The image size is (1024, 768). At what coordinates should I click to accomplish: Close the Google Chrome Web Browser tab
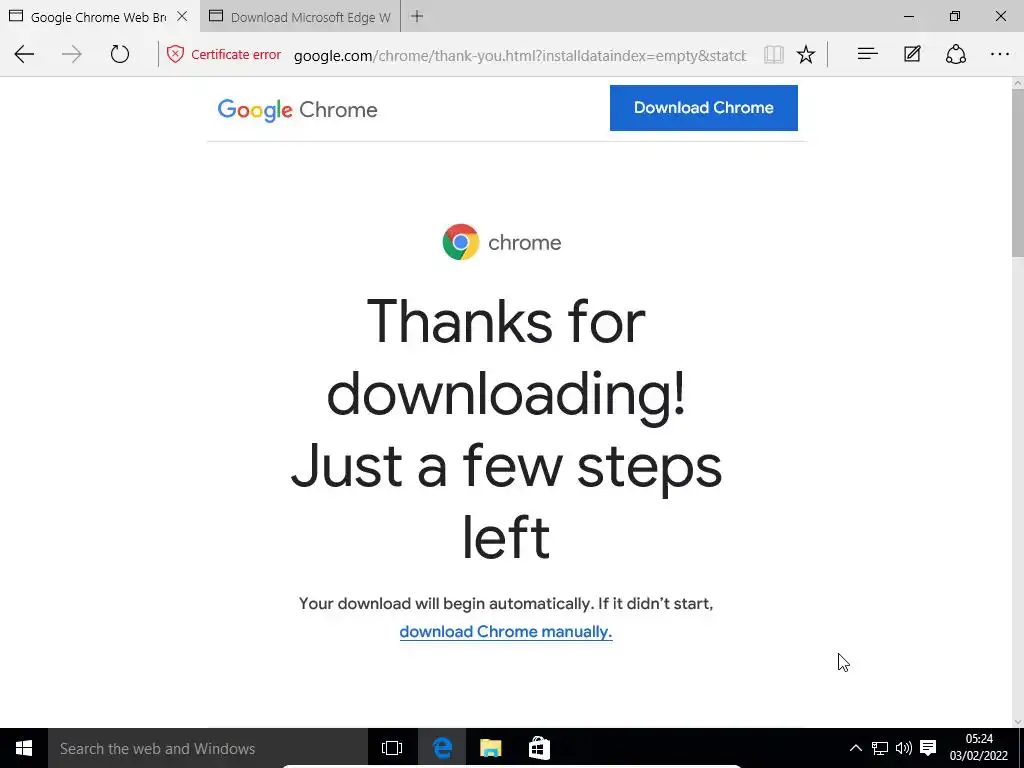click(x=182, y=16)
